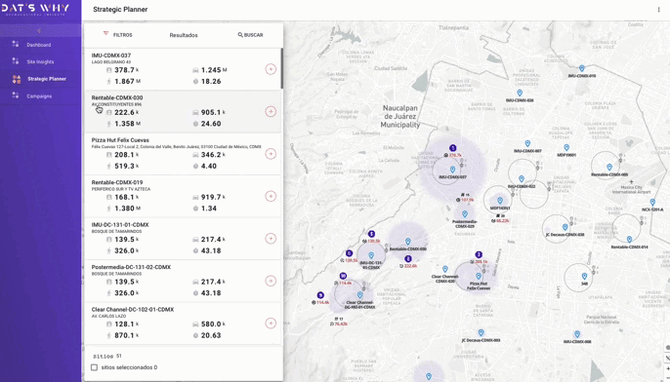Toggle the sitios seleccionados checkbox

[x=94, y=367]
